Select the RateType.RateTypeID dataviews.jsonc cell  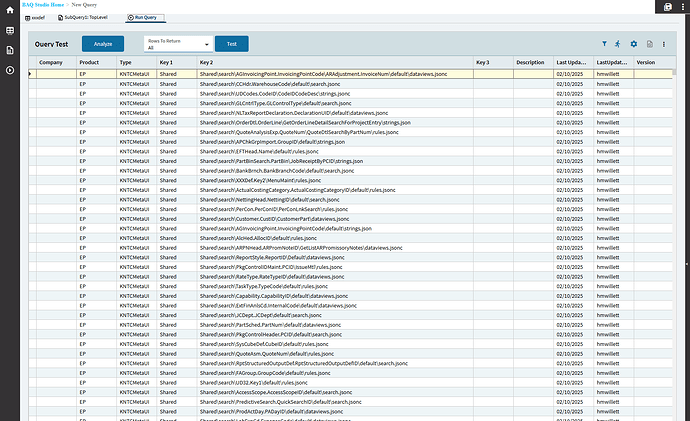click(x=335, y=277)
